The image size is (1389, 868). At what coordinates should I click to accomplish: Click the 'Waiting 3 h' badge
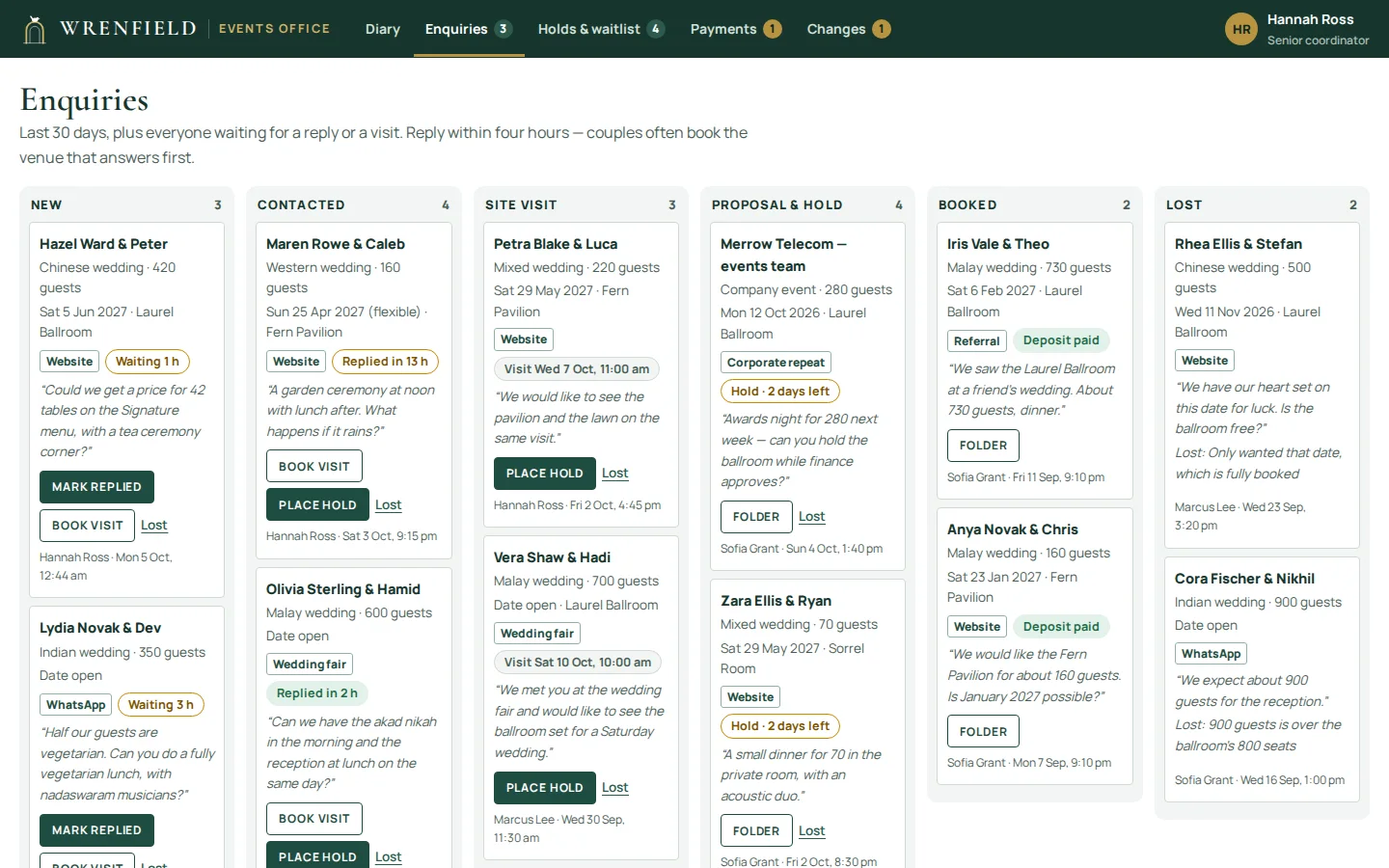coord(161,705)
